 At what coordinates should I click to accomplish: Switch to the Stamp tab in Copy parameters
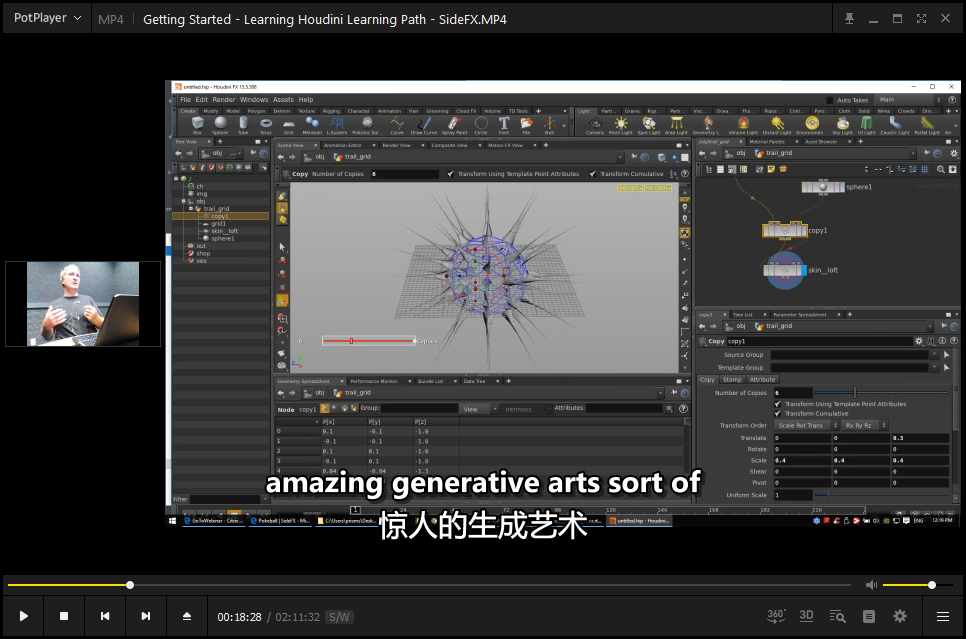[732, 380]
